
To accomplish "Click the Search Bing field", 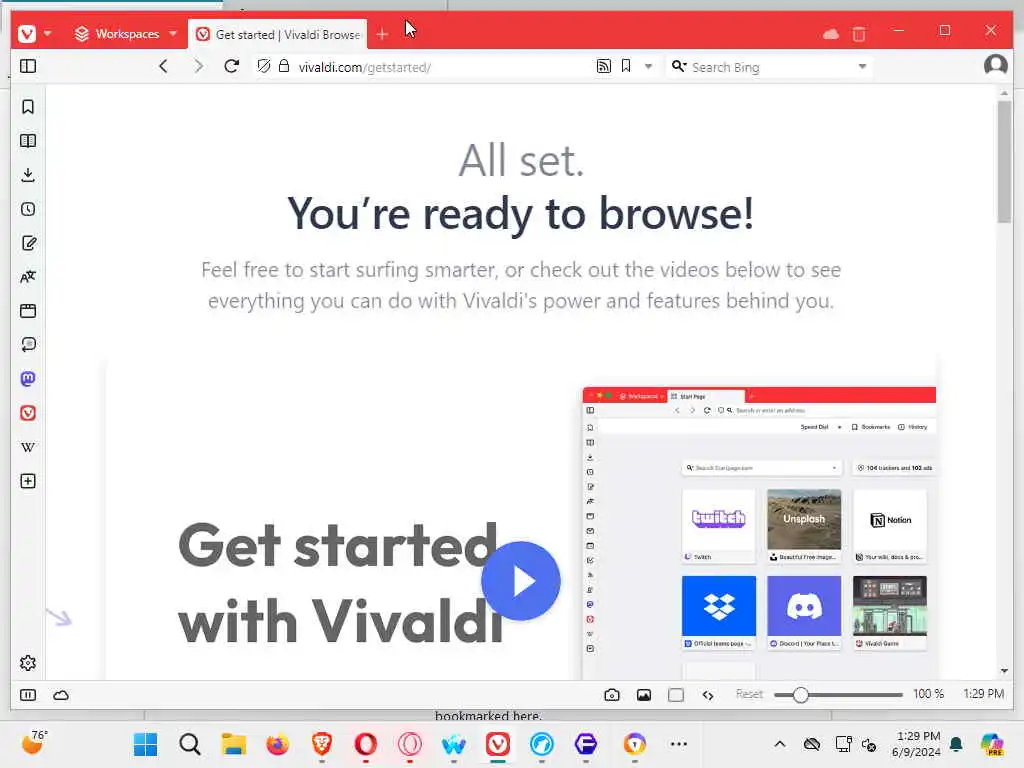I will tap(771, 67).
